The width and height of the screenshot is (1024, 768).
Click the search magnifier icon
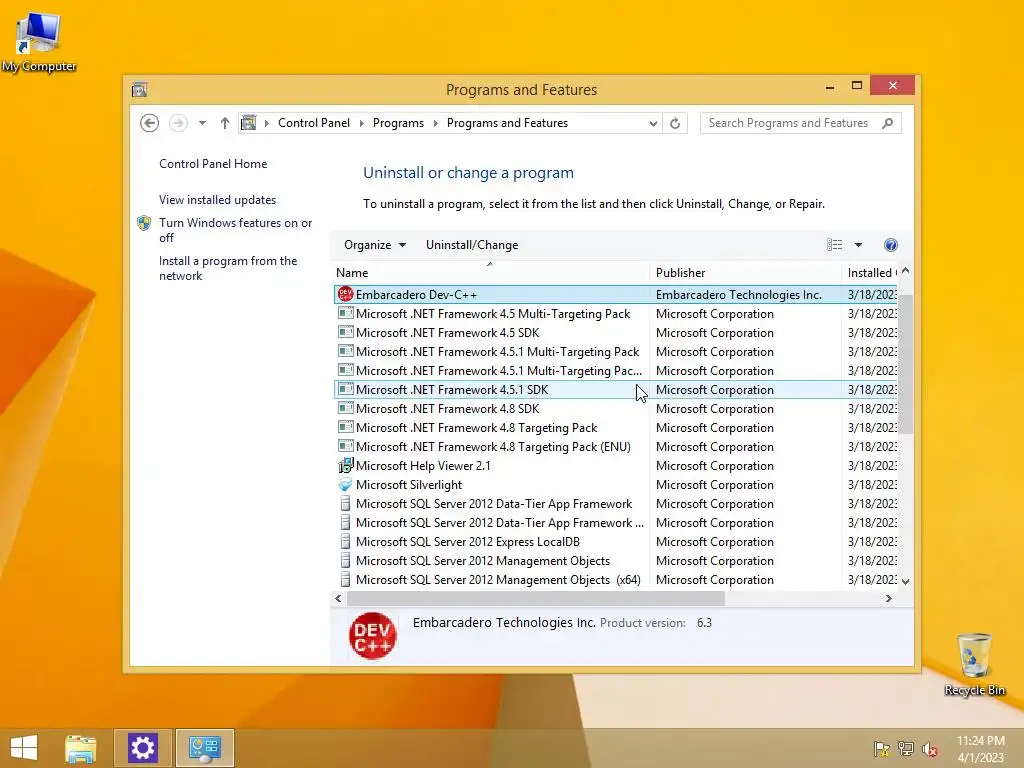click(x=887, y=123)
